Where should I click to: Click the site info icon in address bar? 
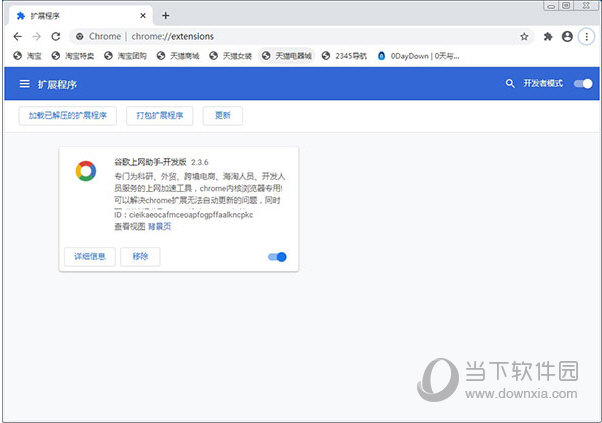[x=79, y=36]
